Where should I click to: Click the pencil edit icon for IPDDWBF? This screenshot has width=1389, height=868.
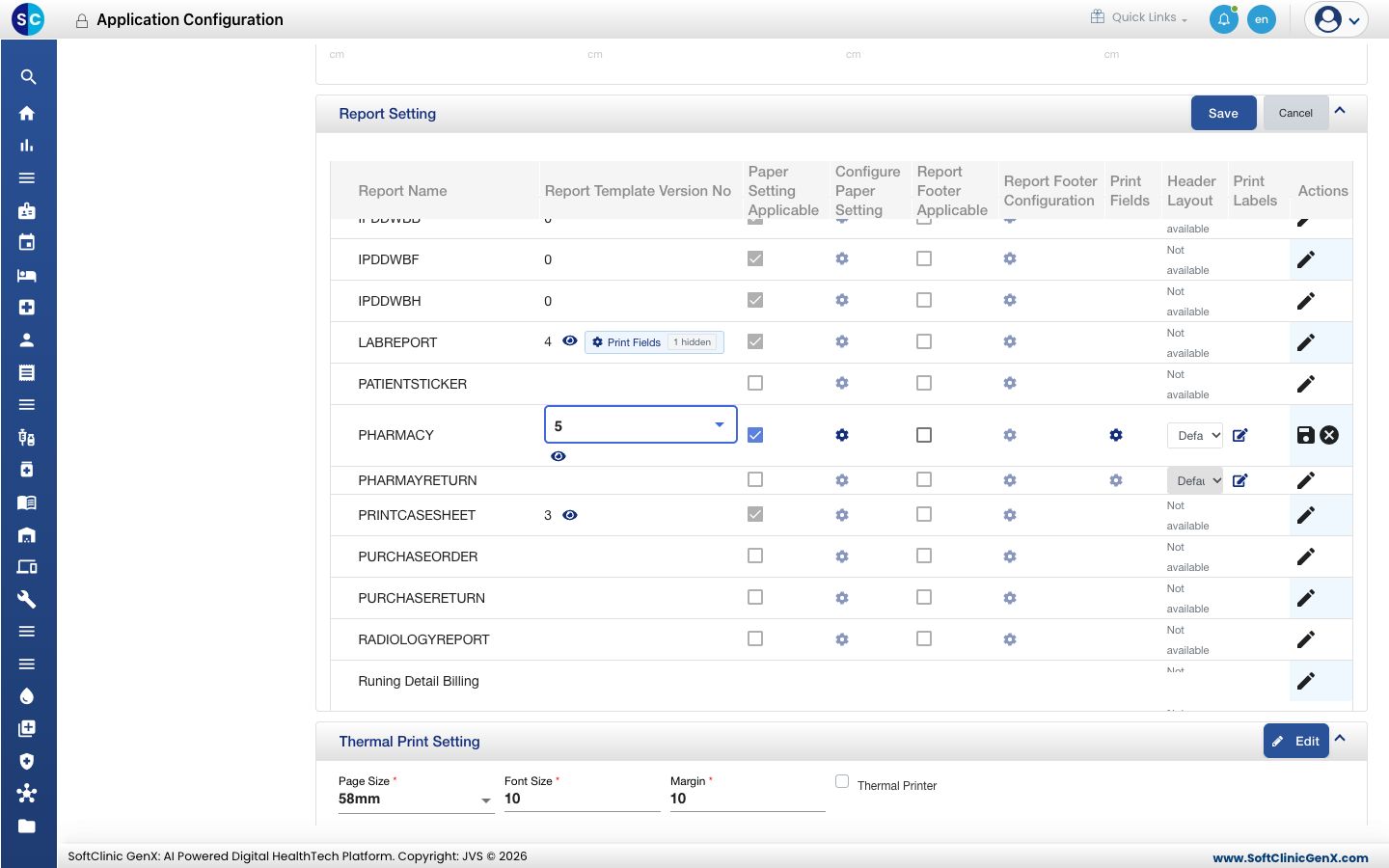click(1306, 259)
